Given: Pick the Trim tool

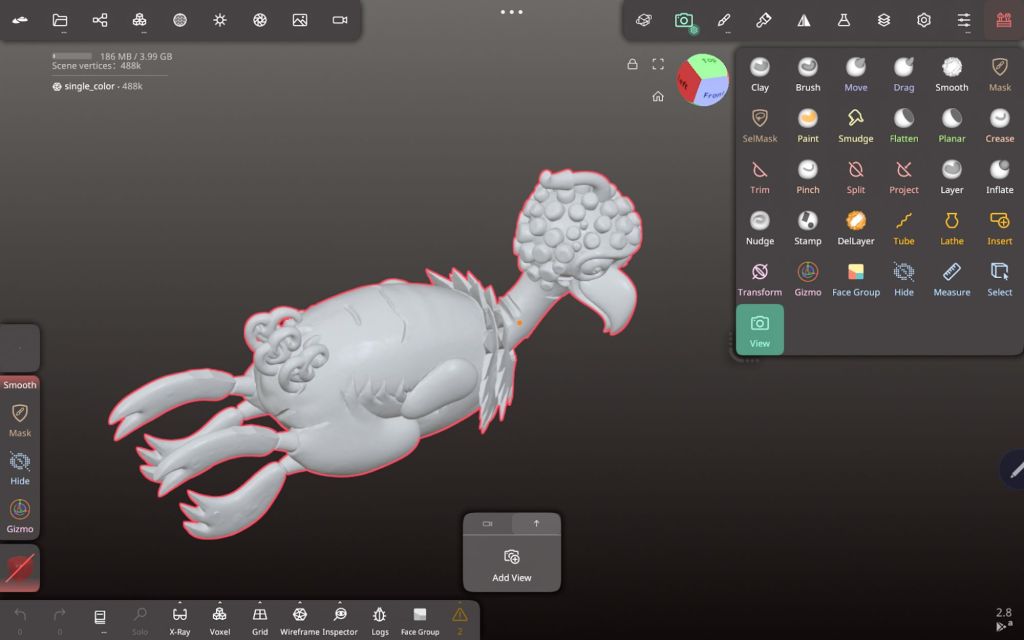Looking at the screenshot, I should point(760,177).
